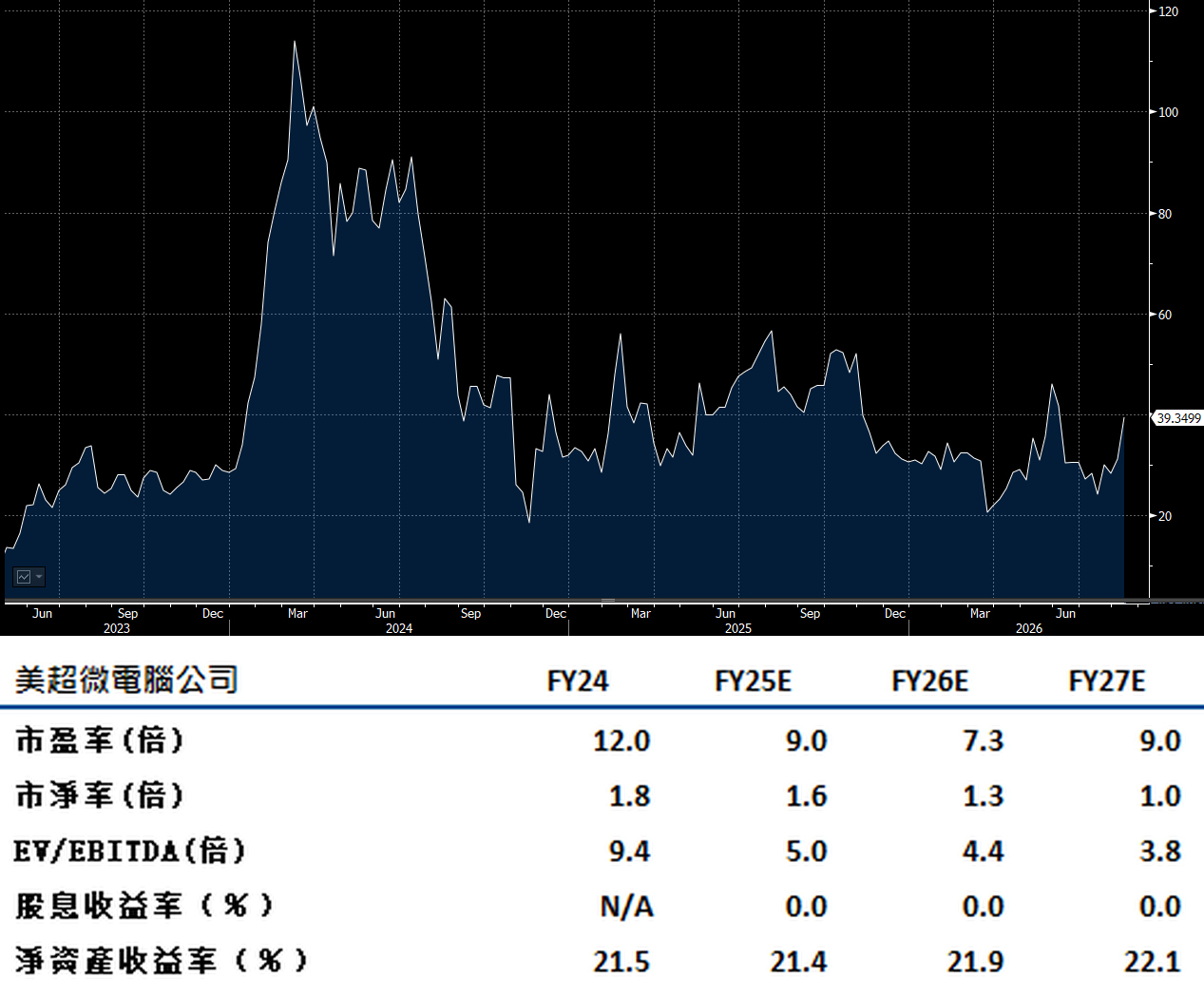Click the FY26E column header
Viewport: 1204px width, 997px height.
pyautogui.click(x=930, y=681)
